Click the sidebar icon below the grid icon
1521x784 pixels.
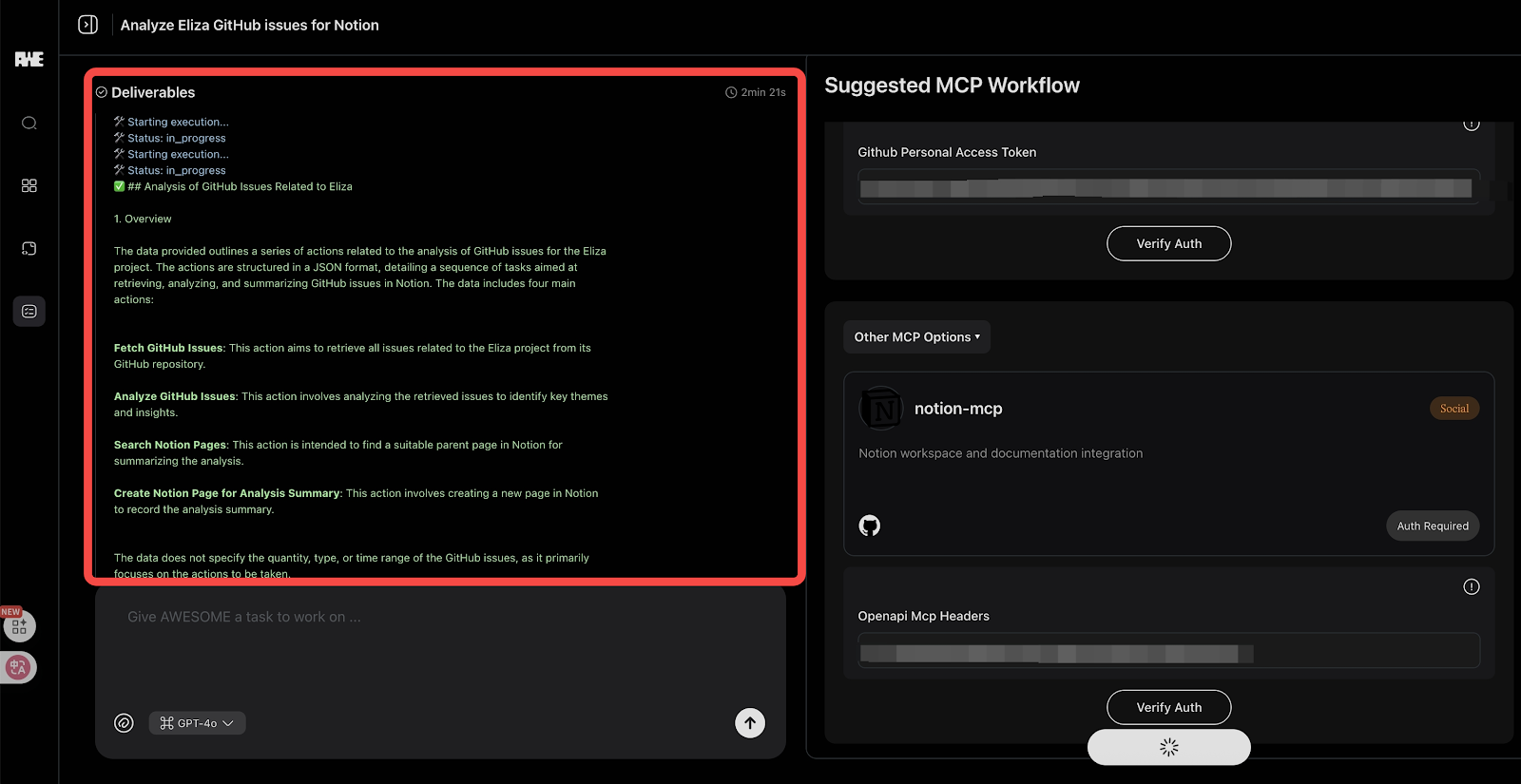29,248
